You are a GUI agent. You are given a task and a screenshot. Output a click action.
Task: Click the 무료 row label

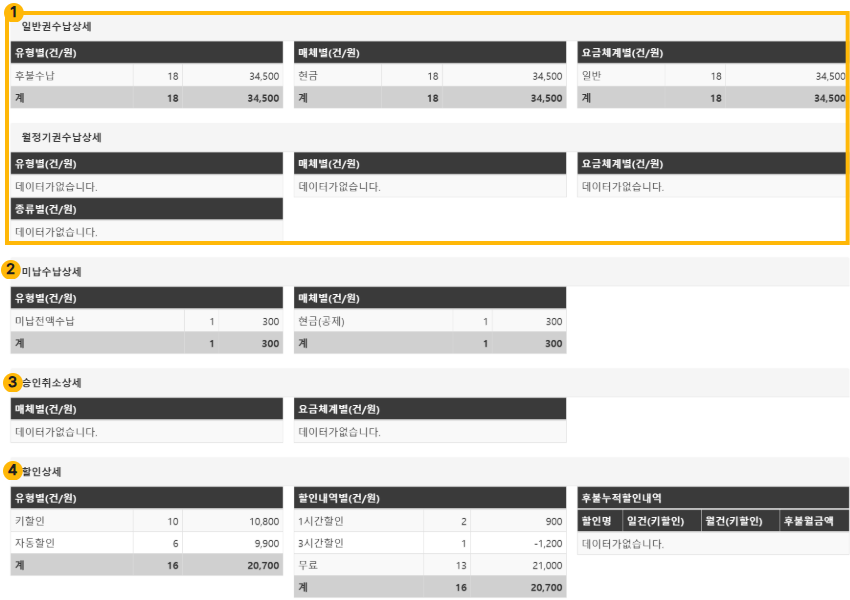click(x=308, y=565)
